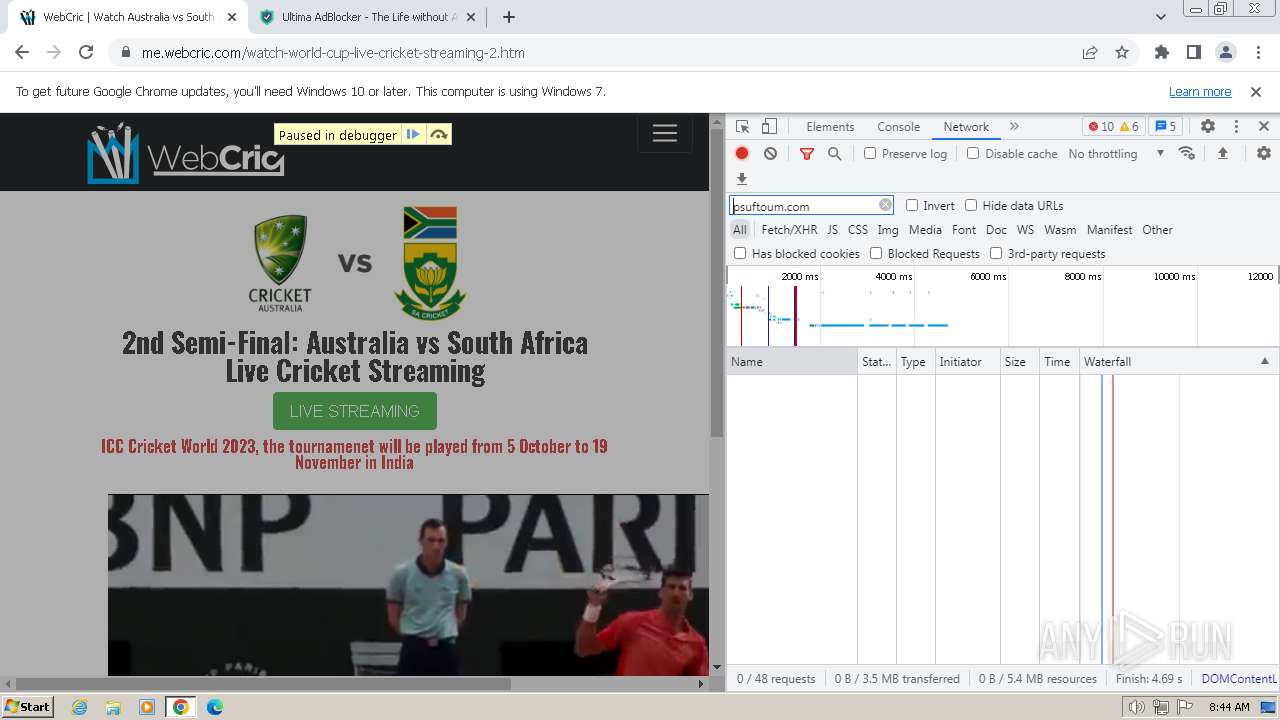Resume script execution in debugger overlay
The width and height of the screenshot is (1280, 720).
coord(413,135)
